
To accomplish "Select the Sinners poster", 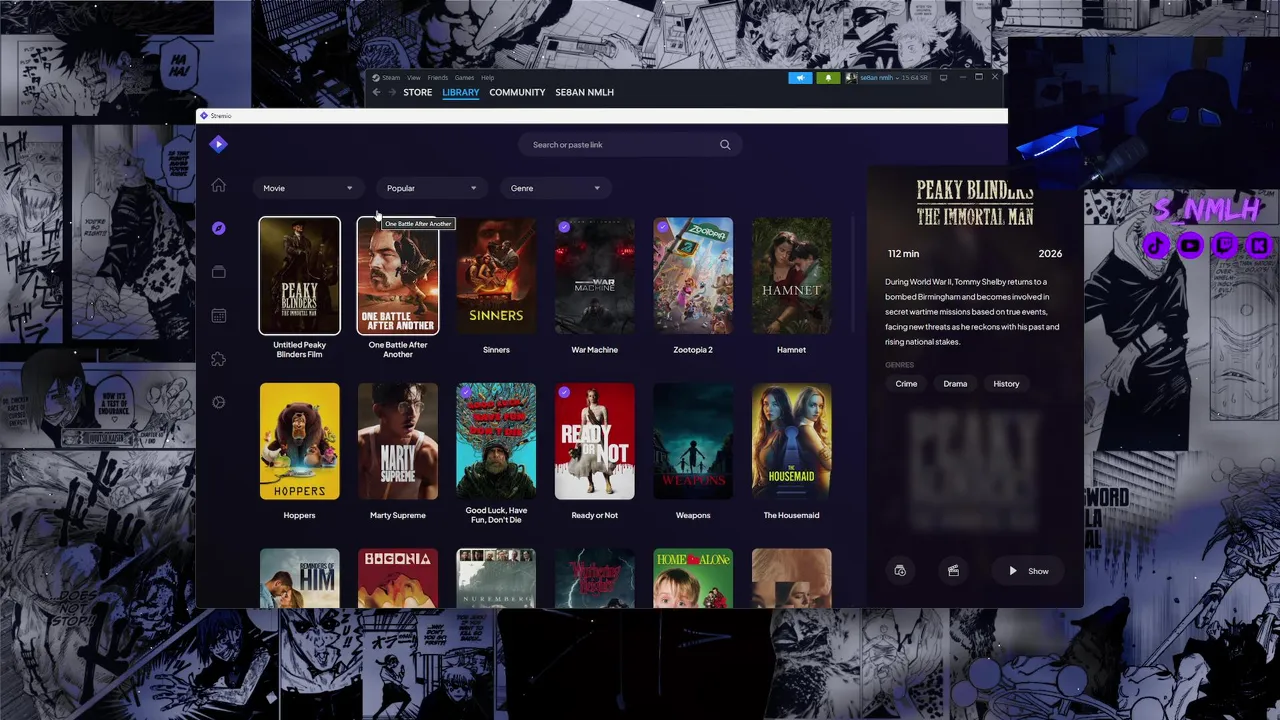I will coord(496,276).
